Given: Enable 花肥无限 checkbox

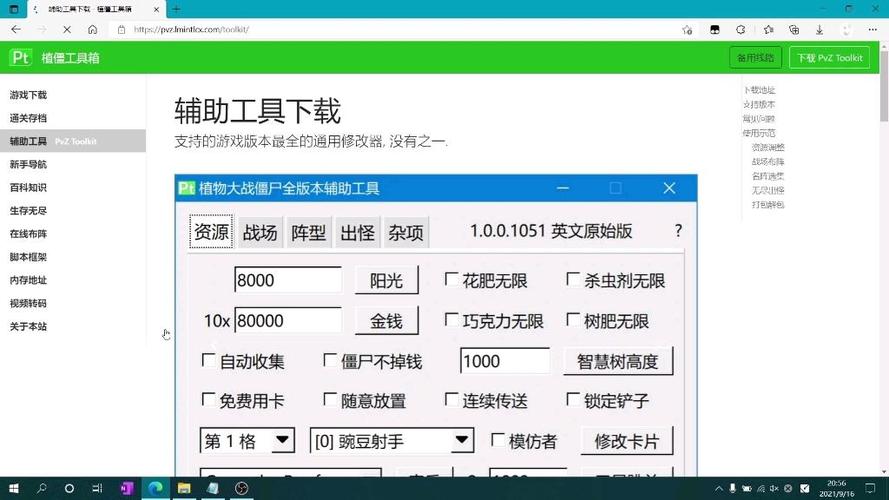Looking at the screenshot, I should coord(451,279).
